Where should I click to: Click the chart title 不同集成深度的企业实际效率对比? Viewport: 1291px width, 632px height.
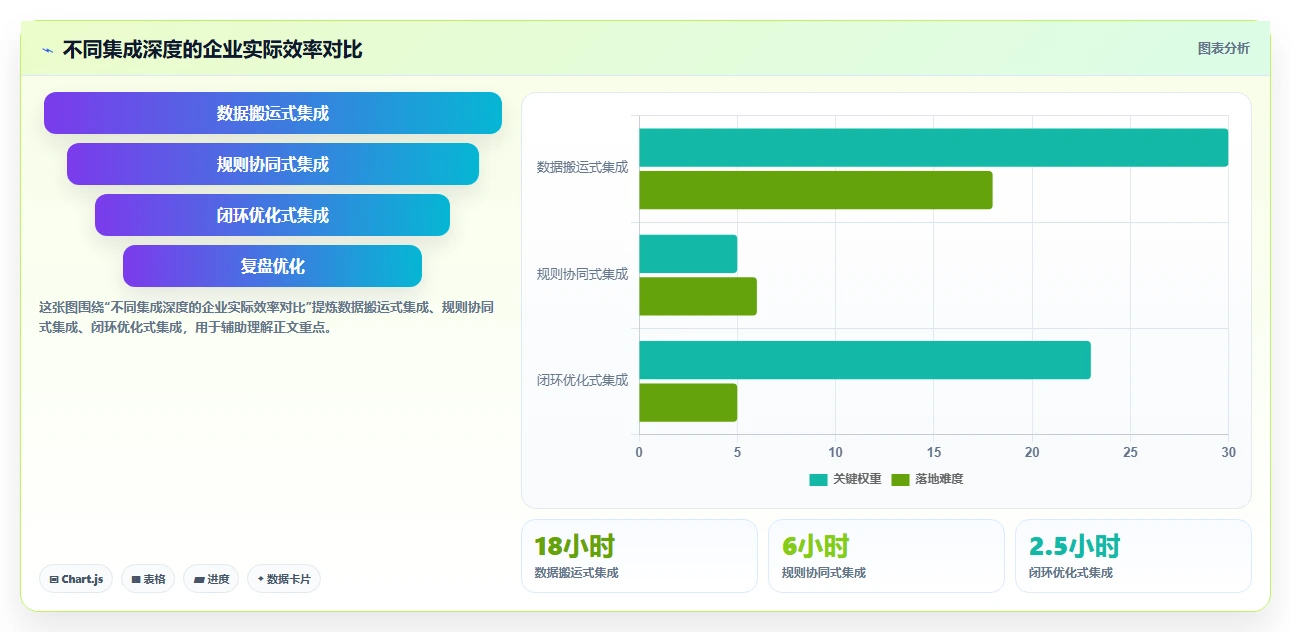[212, 49]
